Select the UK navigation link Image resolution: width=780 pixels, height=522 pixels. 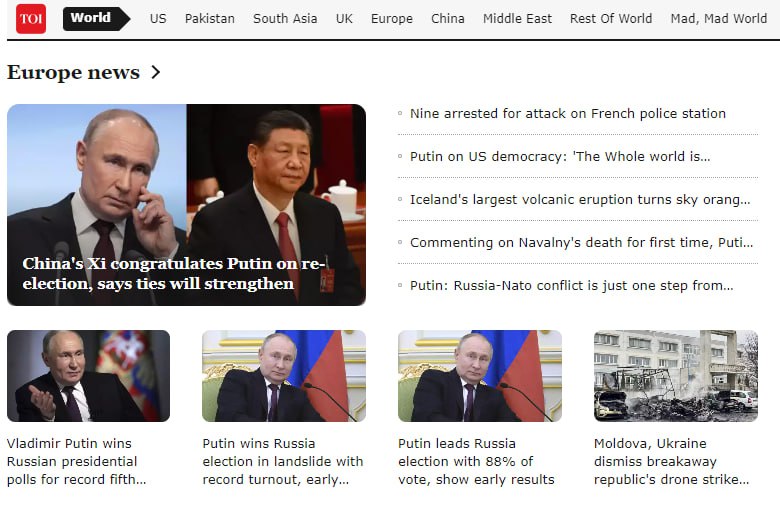(344, 19)
